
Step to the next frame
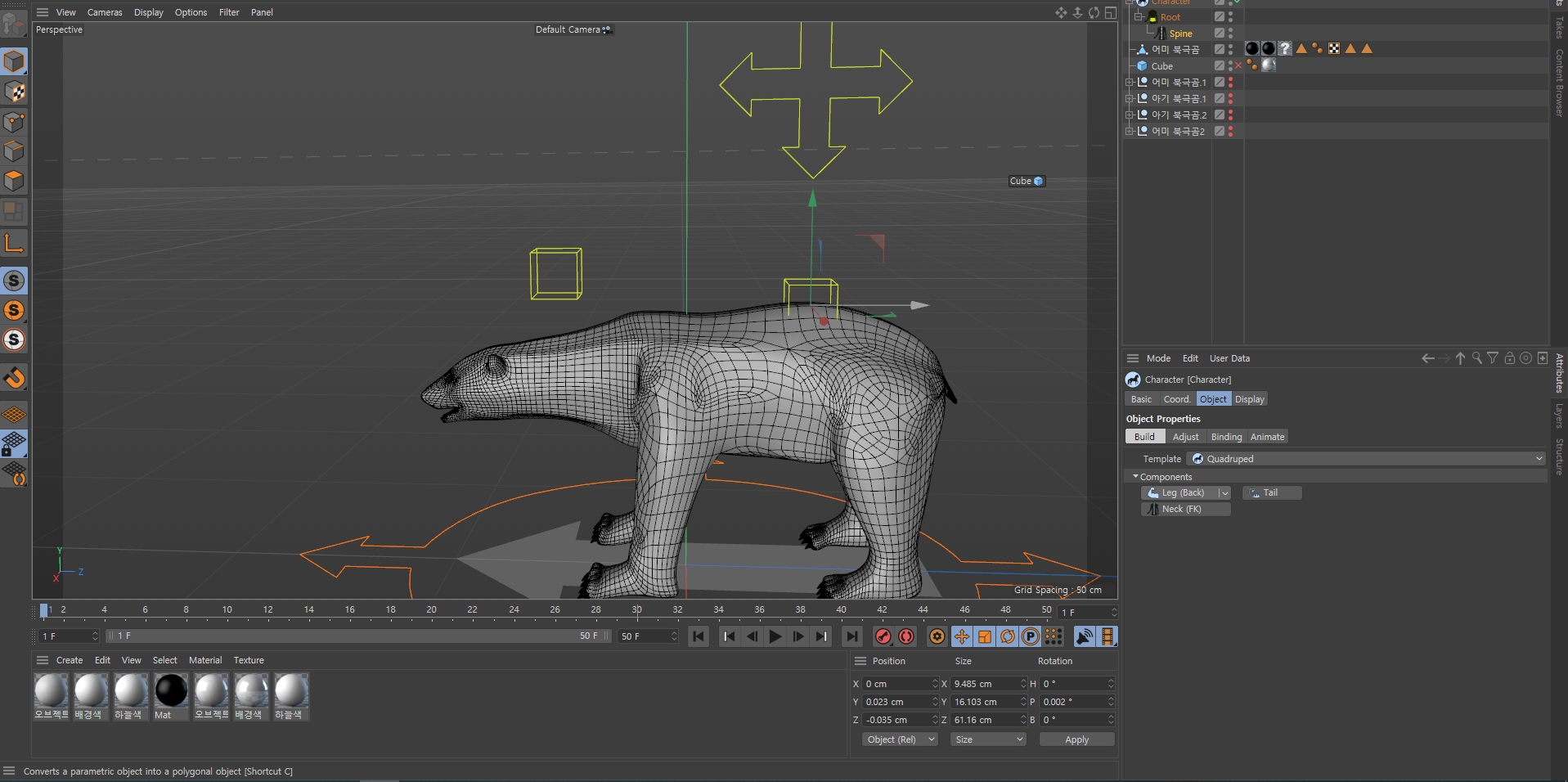pyautogui.click(x=798, y=636)
